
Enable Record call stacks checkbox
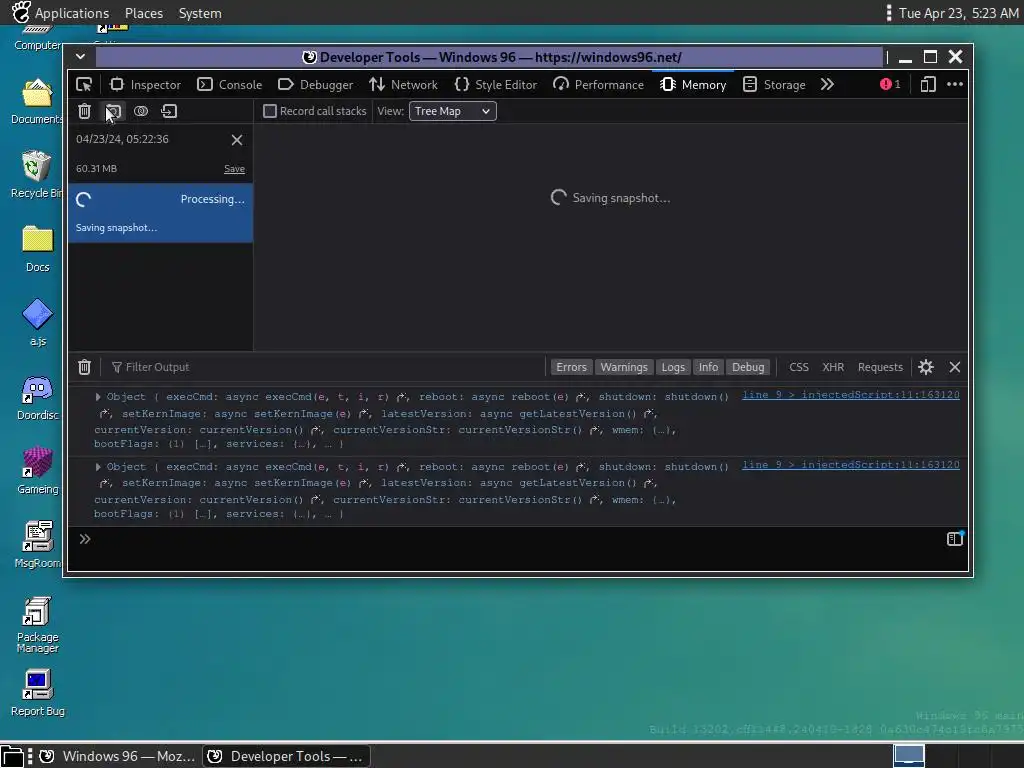pyautogui.click(x=270, y=111)
